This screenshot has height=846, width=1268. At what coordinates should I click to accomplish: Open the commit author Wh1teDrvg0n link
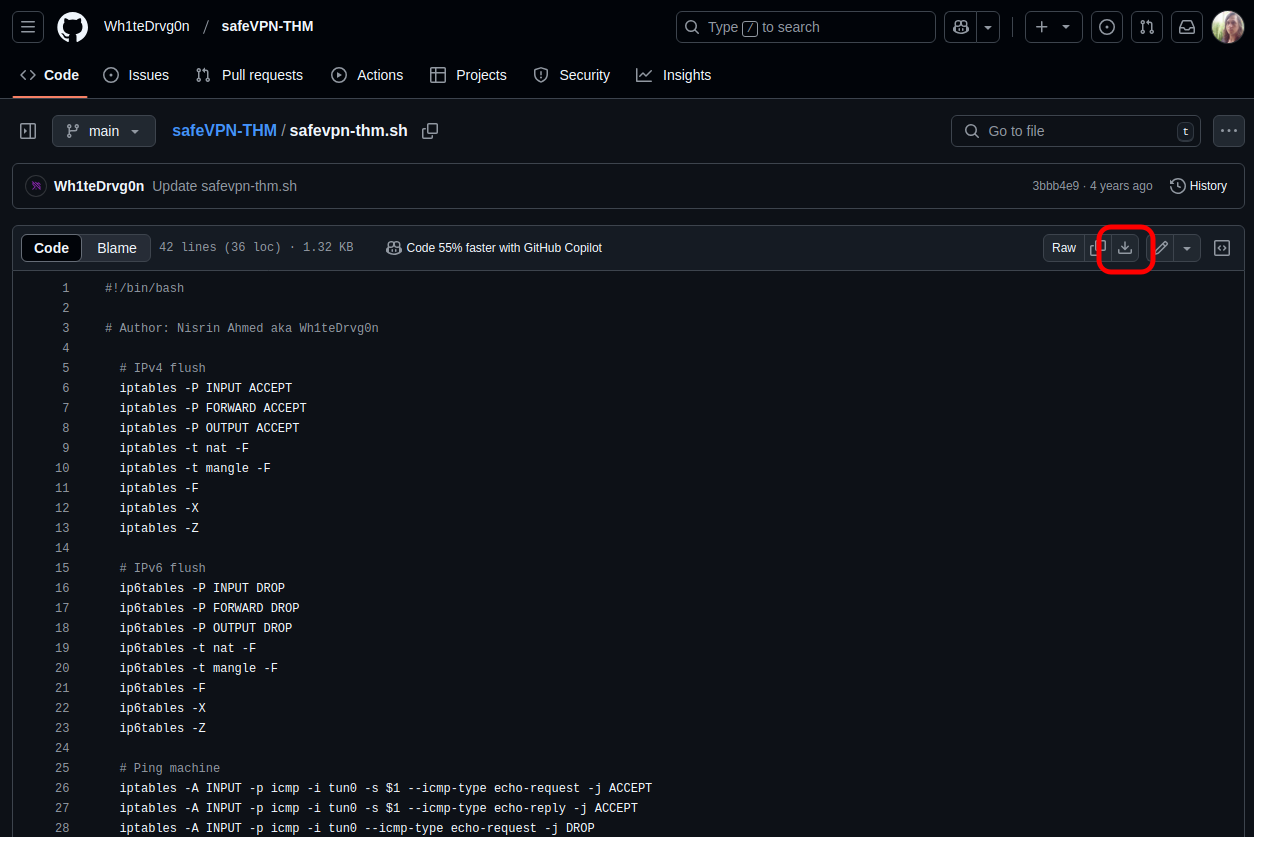pyautogui.click(x=99, y=186)
